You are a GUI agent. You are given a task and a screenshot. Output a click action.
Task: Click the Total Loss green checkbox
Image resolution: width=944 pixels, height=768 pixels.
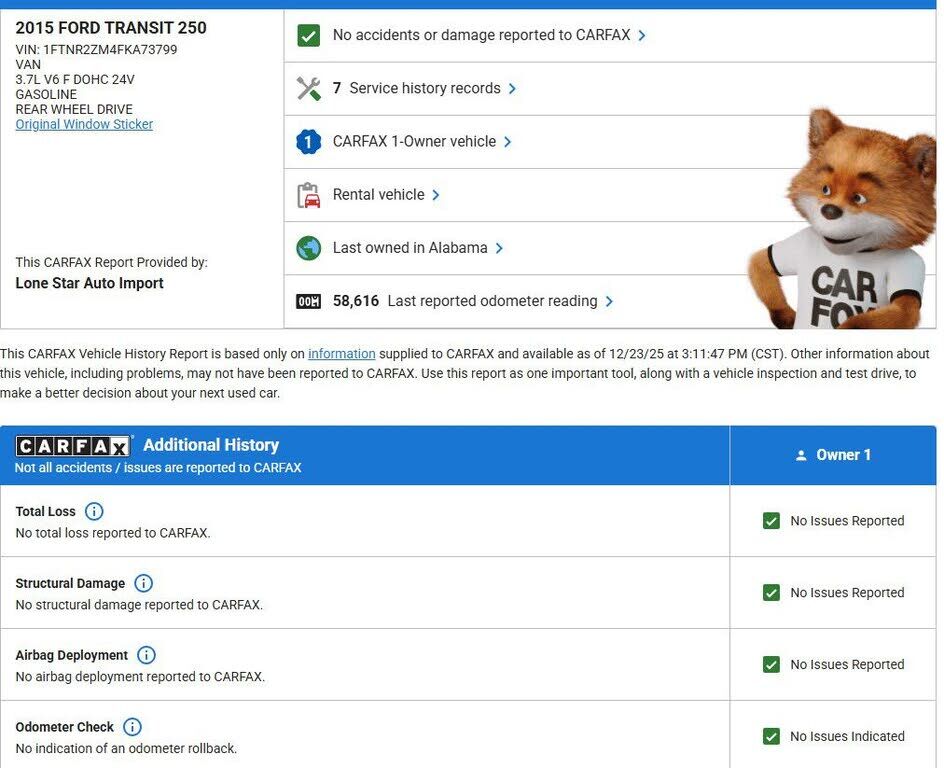click(x=771, y=521)
